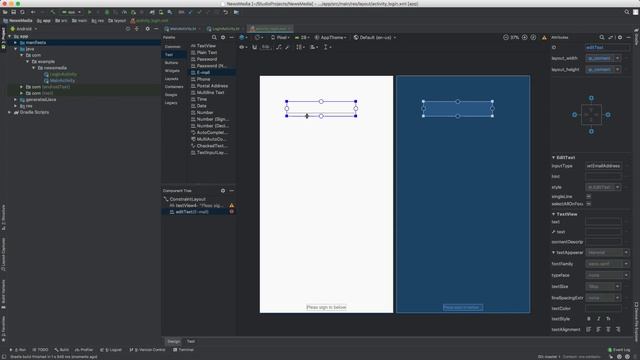
Task: Click left constraint plus in layout widget
Action: click(x=574, y=115)
